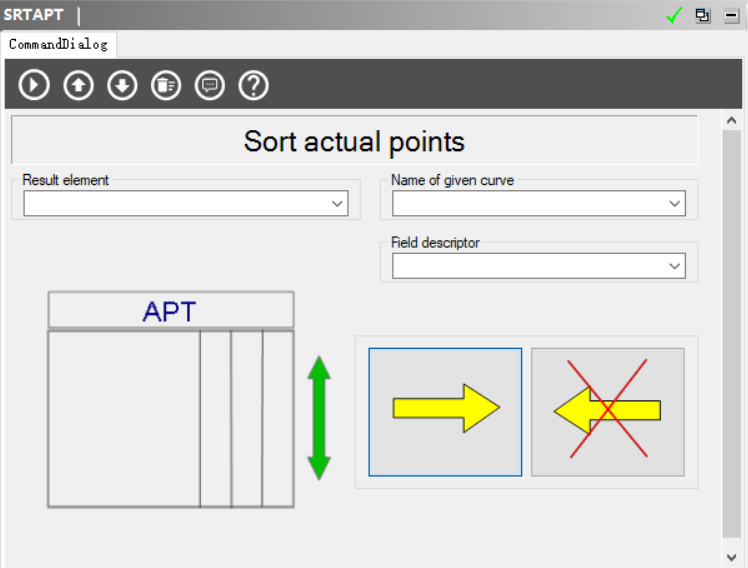Click the scrollbar up arrow

pos(732,120)
